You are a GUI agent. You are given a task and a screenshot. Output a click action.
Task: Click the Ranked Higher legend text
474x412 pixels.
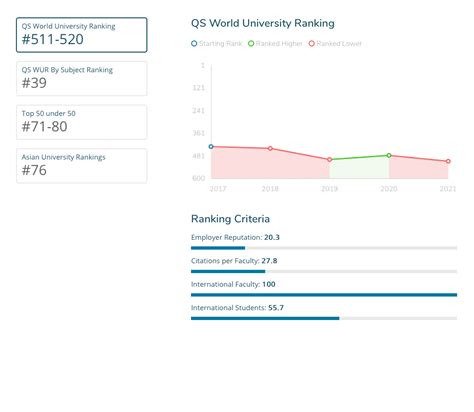tap(279, 43)
